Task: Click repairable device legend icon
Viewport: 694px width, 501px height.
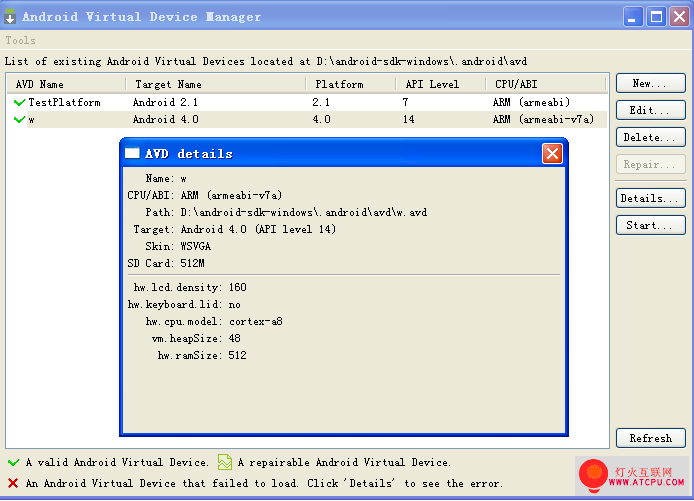Action: click(225, 462)
